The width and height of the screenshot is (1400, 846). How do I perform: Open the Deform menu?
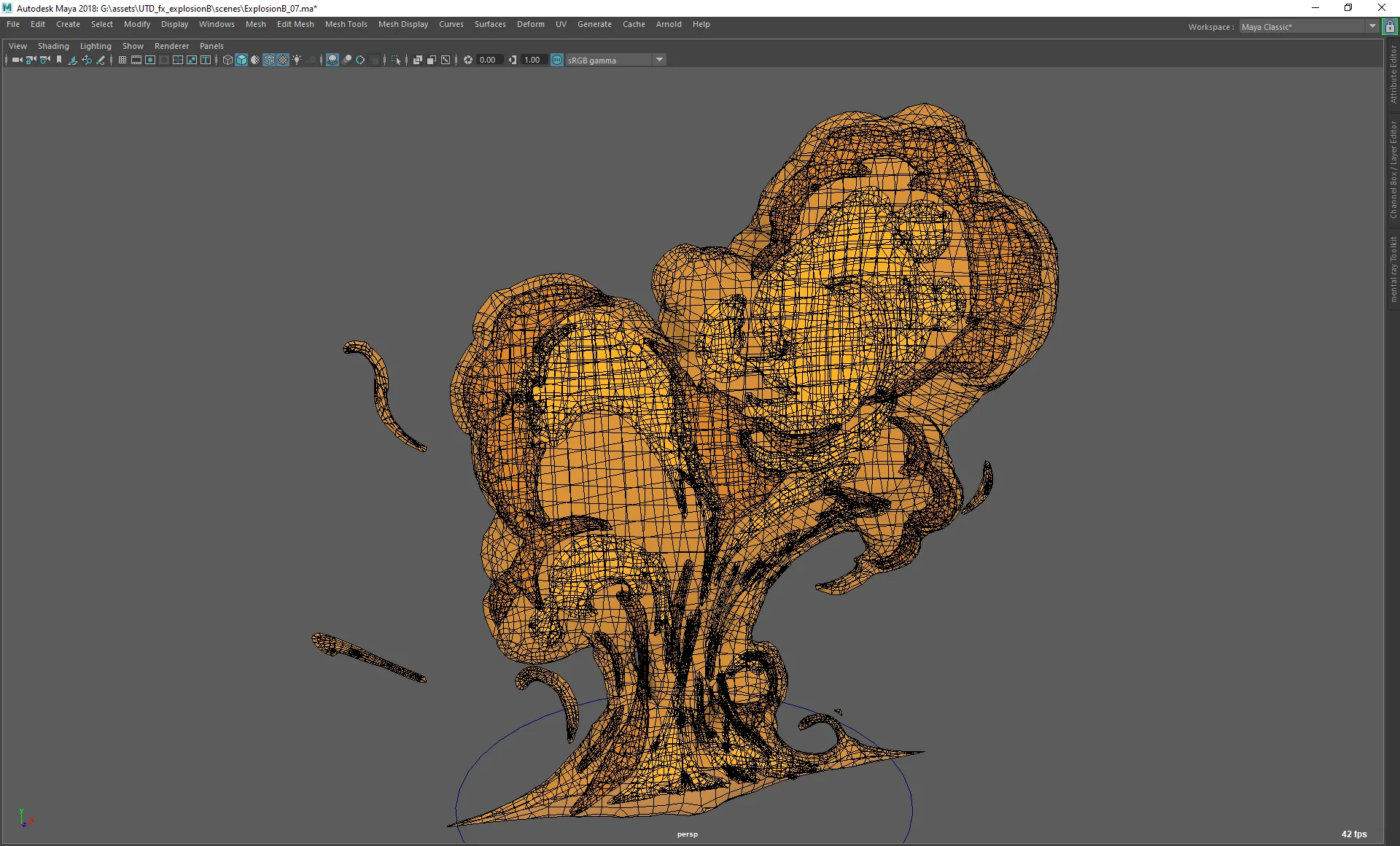(x=531, y=24)
